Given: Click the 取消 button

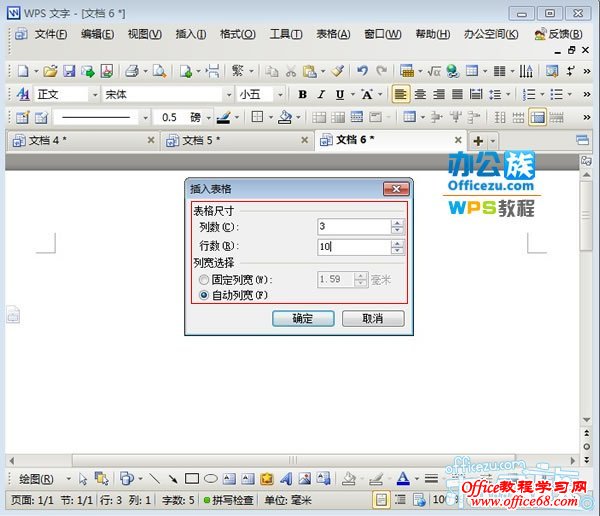Looking at the screenshot, I should click(x=373, y=318).
